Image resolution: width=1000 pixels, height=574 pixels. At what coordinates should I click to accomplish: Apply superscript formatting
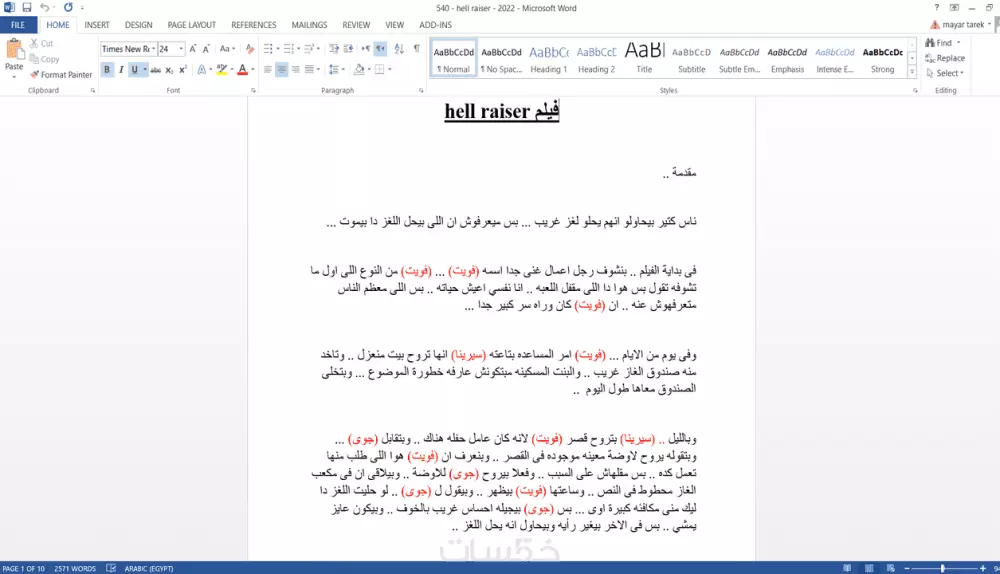182,70
